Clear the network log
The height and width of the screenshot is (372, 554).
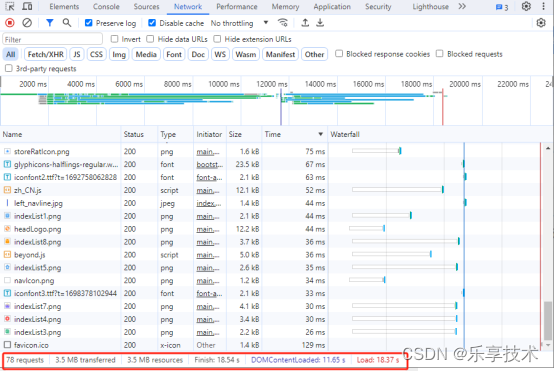coord(27,23)
